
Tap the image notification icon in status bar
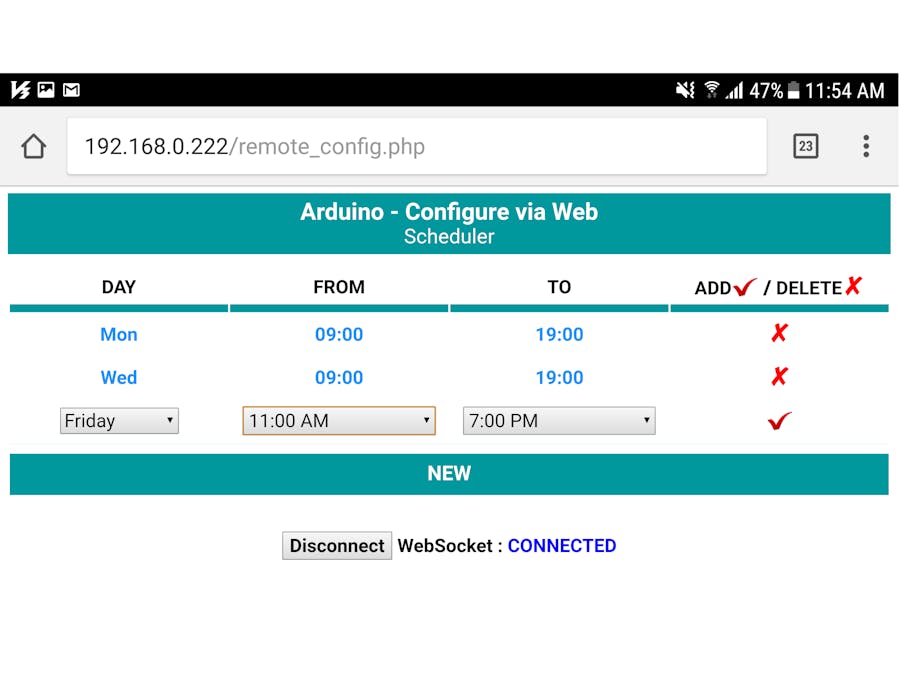46,90
